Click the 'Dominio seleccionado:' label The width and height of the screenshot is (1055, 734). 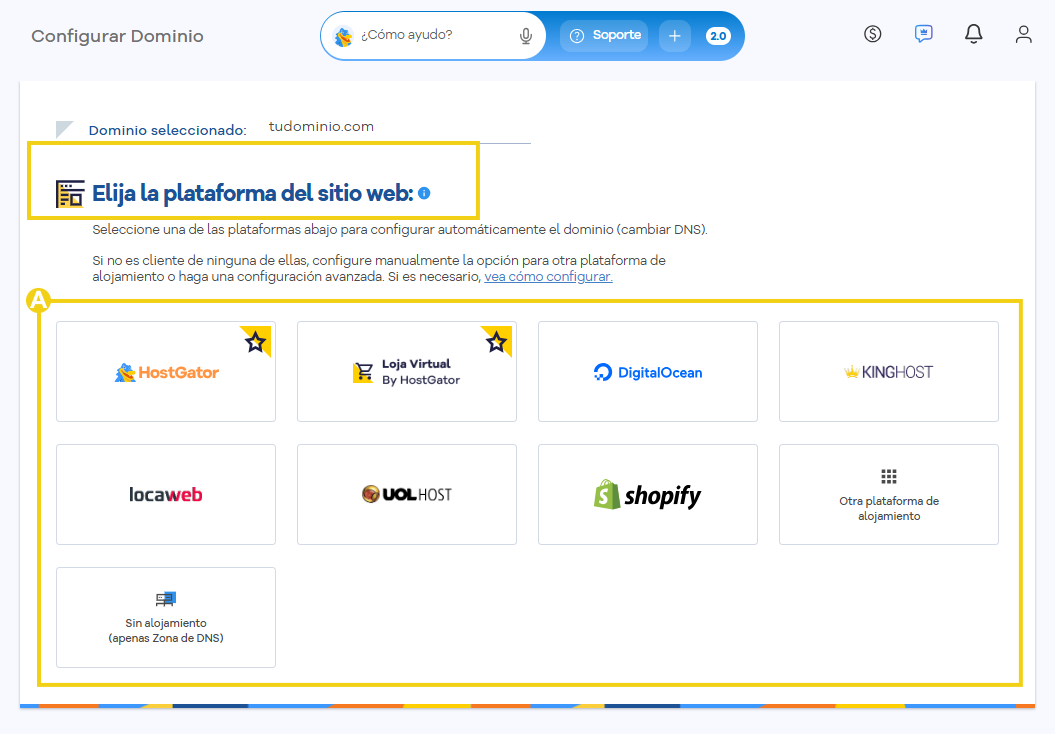coord(168,131)
